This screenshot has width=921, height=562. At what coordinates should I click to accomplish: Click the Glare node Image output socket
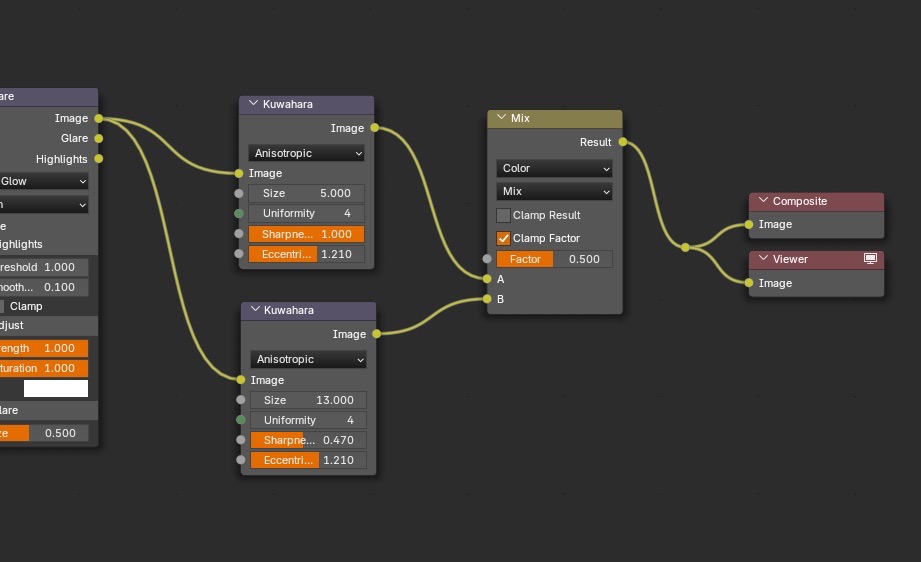point(99,119)
